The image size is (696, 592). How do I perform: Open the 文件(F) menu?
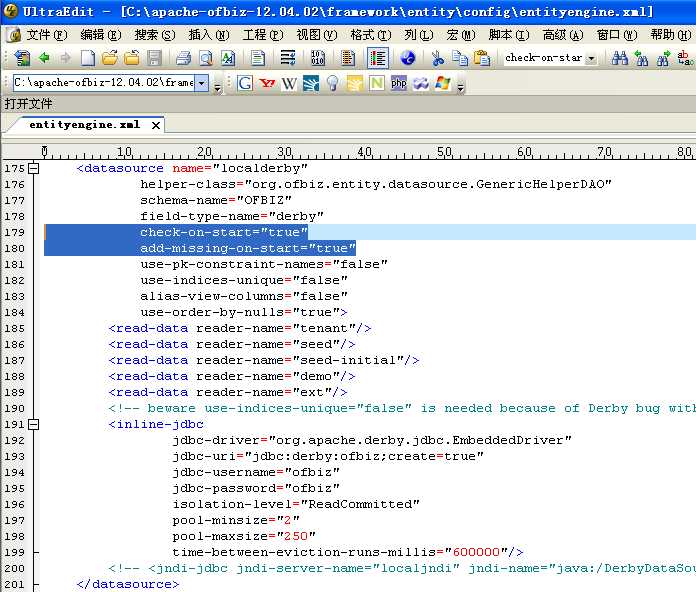(x=47, y=35)
